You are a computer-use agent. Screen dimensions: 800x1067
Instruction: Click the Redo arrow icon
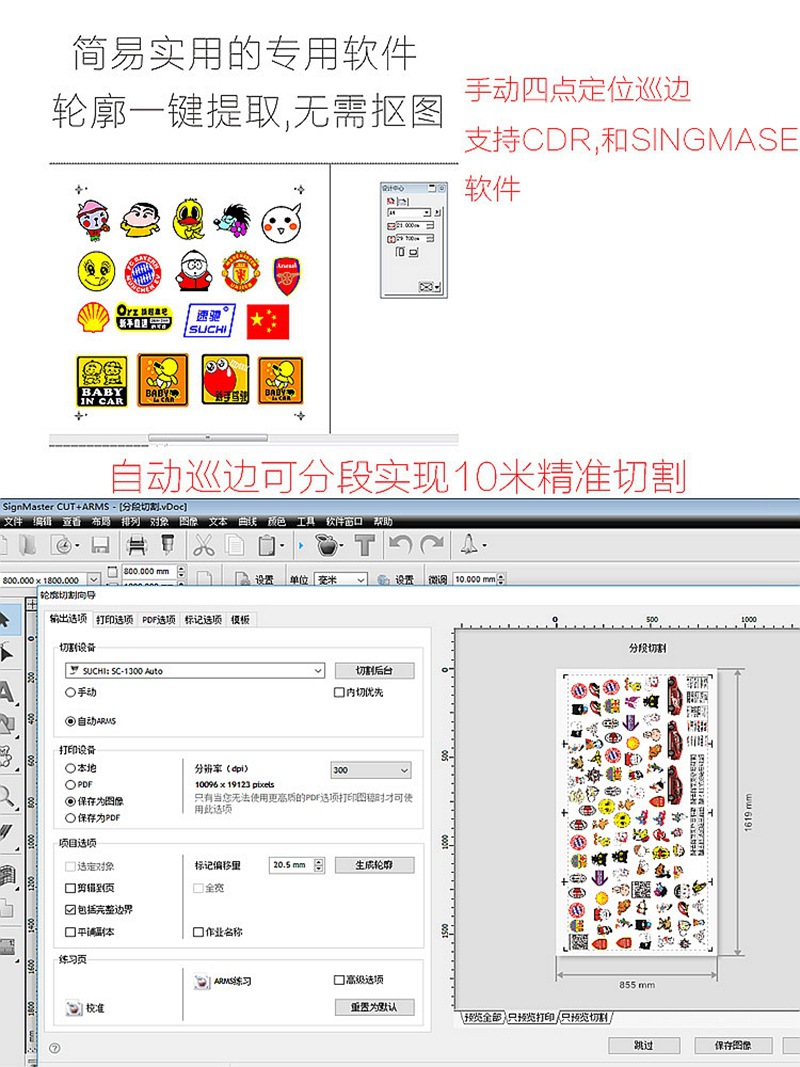[x=431, y=545]
